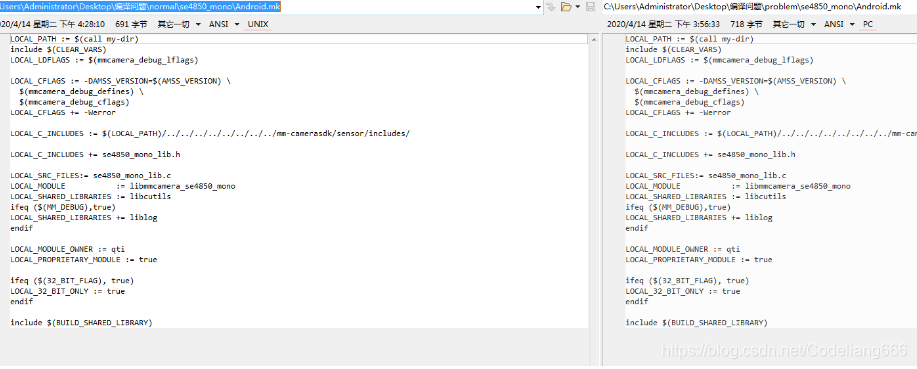The image size is (917, 369).
Task: Click left pane LOCAL_MODULE_OWNER := qti line
Action: (68, 249)
